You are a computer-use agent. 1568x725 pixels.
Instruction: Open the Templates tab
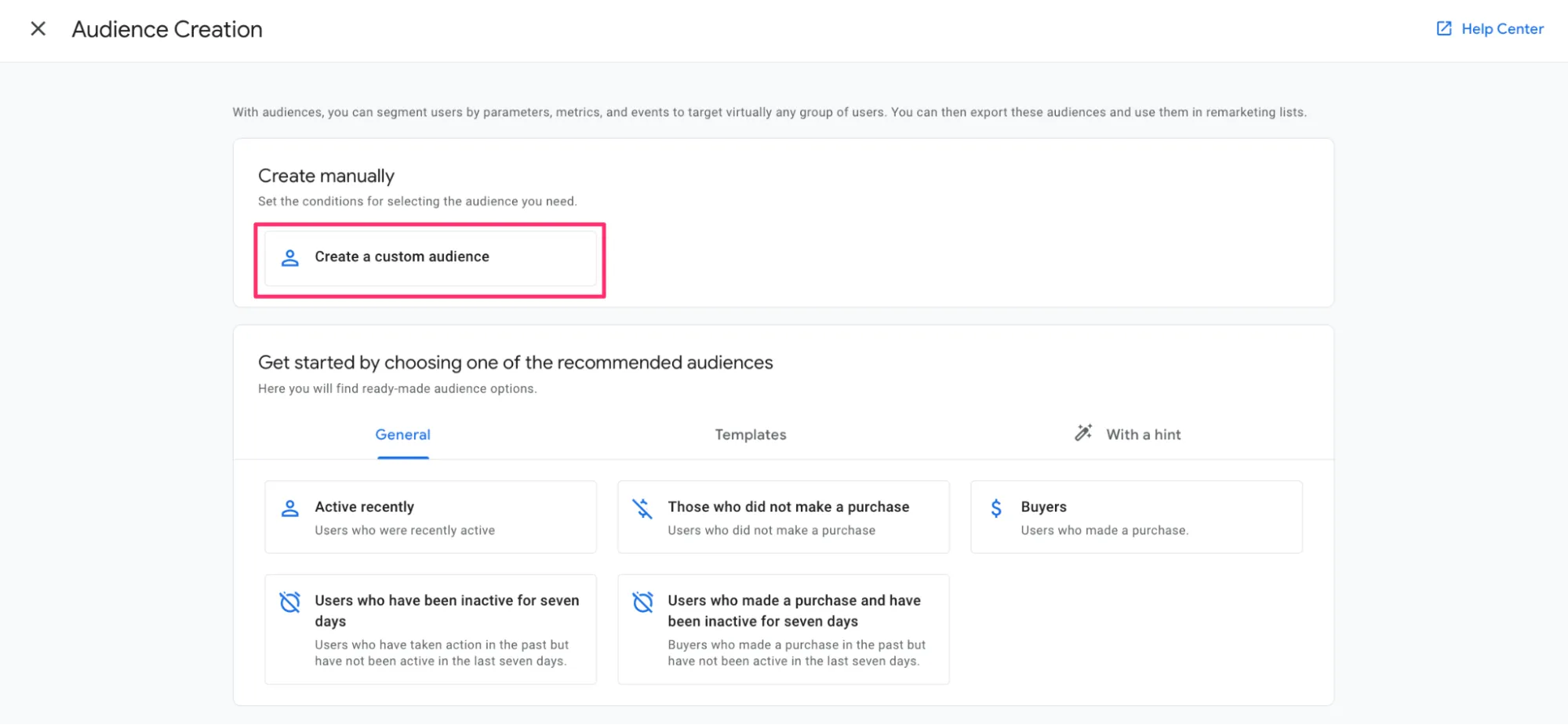point(750,435)
